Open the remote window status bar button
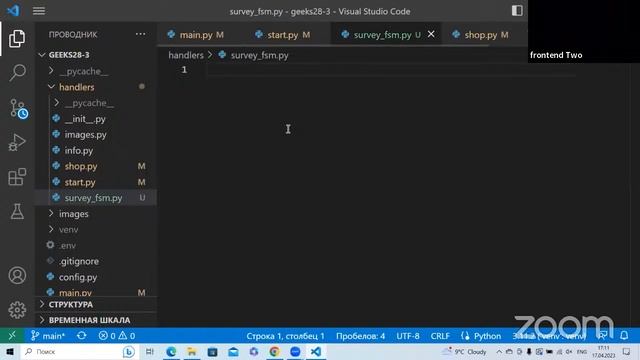This screenshot has width=640, height=360. click(x=12, y=336)
